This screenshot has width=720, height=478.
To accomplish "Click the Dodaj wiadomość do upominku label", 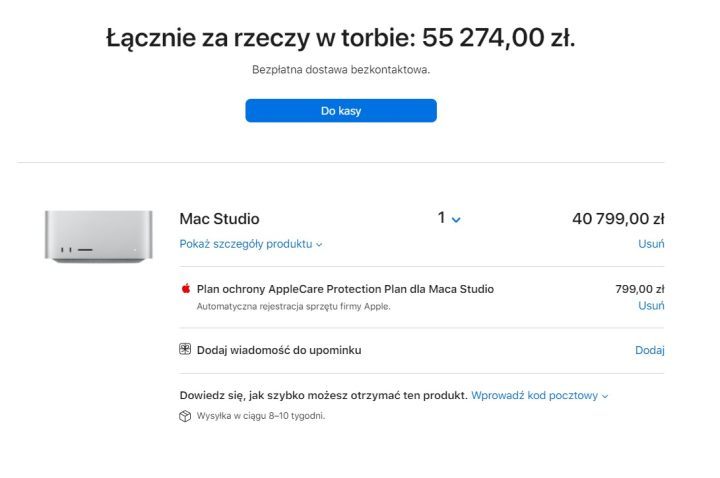I will [x=279, y=350].
